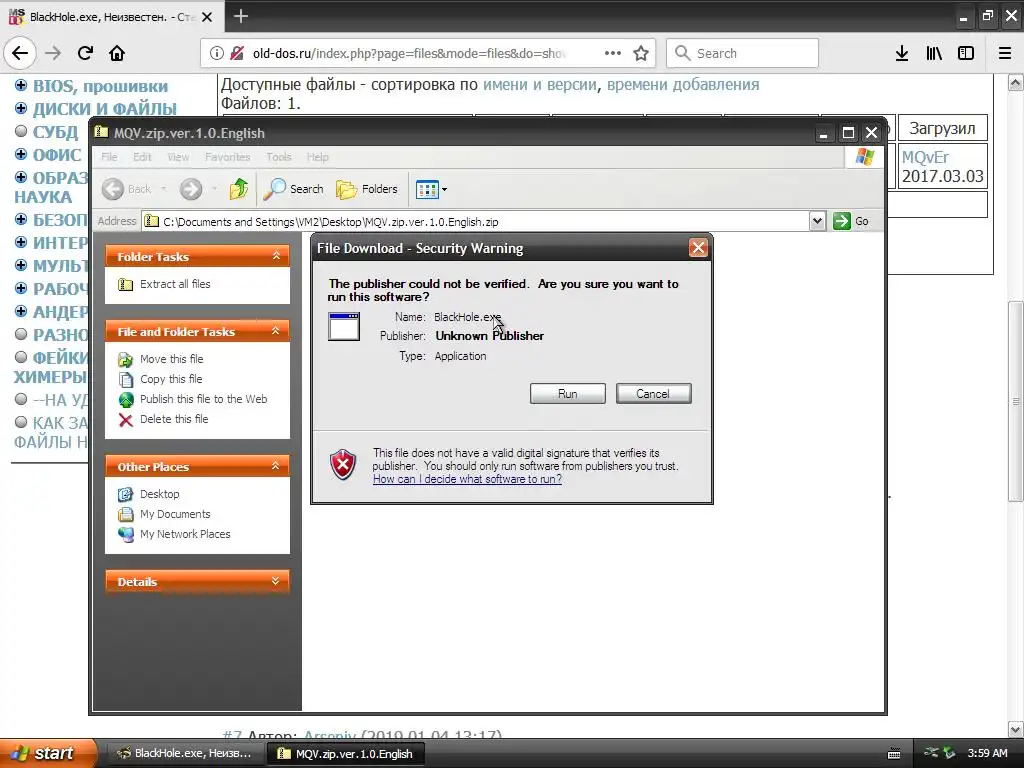Image resolution: width=1024 pixels, height=768 pixels.
Task: Click Run in security warning
Action: click(568, 394)
